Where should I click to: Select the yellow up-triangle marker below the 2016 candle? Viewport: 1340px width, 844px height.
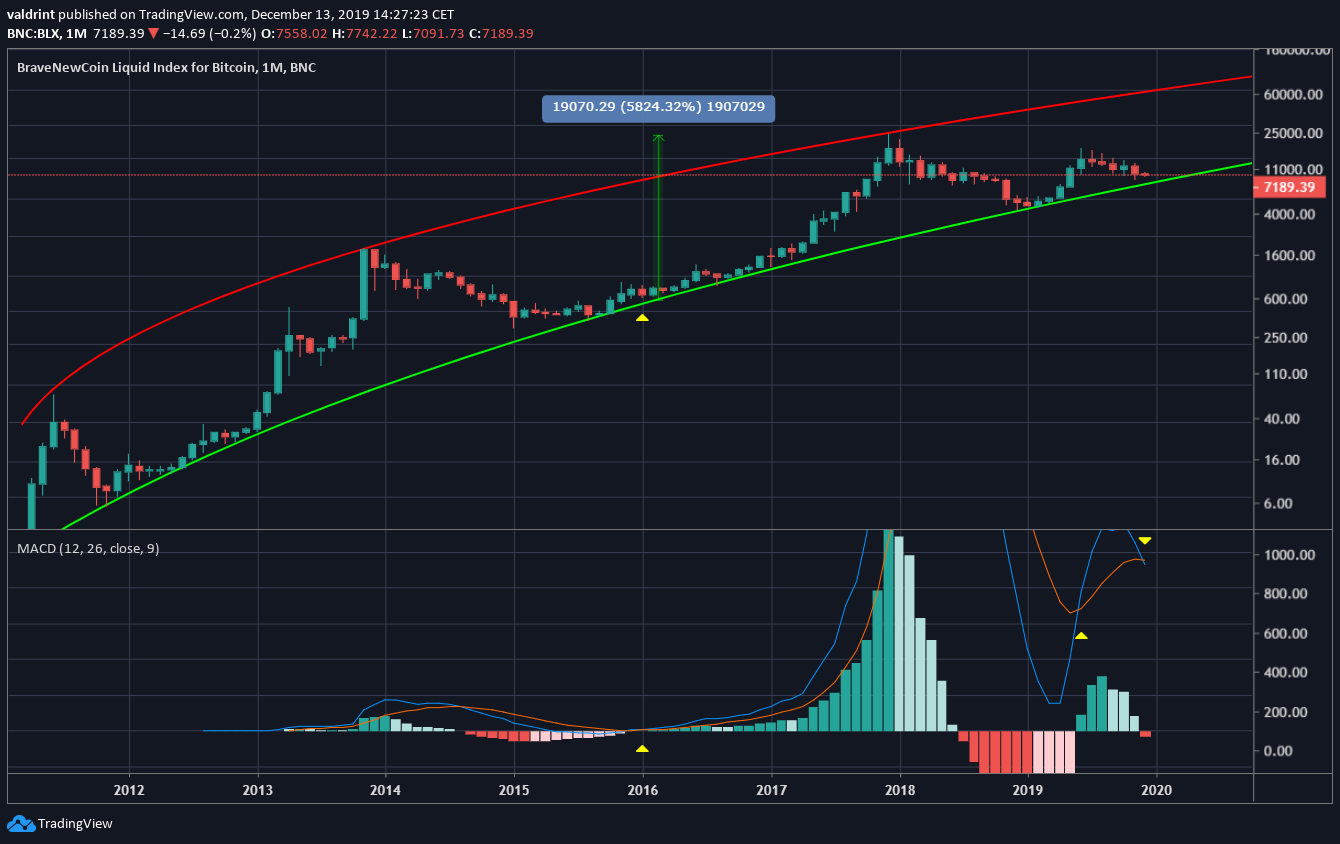coord(643,318)
